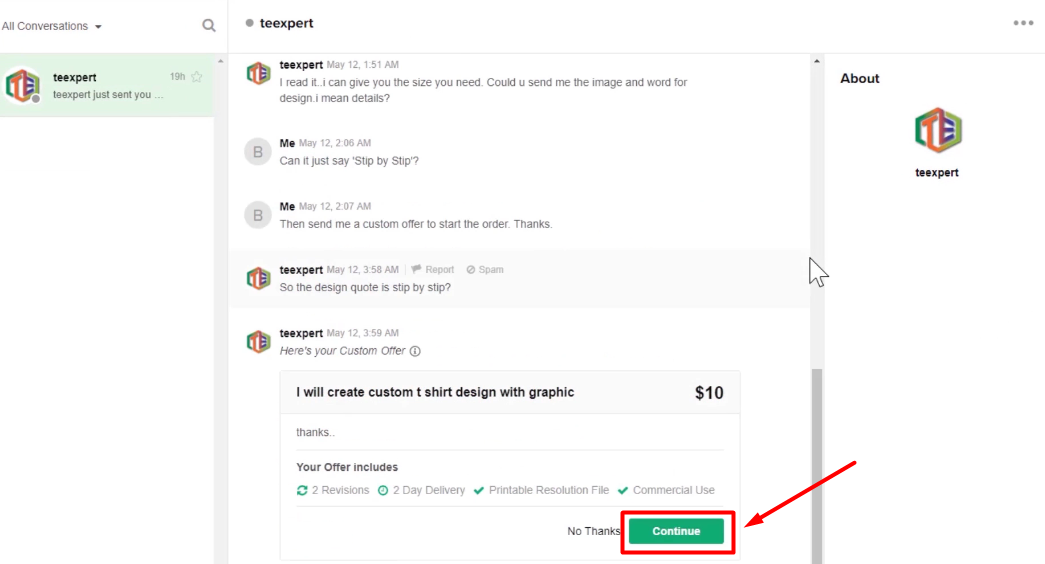This screenshot has width=1045, height=564.
Task: Click the Me avatar on 2:06 AM message
Action: tap(259, 152)
